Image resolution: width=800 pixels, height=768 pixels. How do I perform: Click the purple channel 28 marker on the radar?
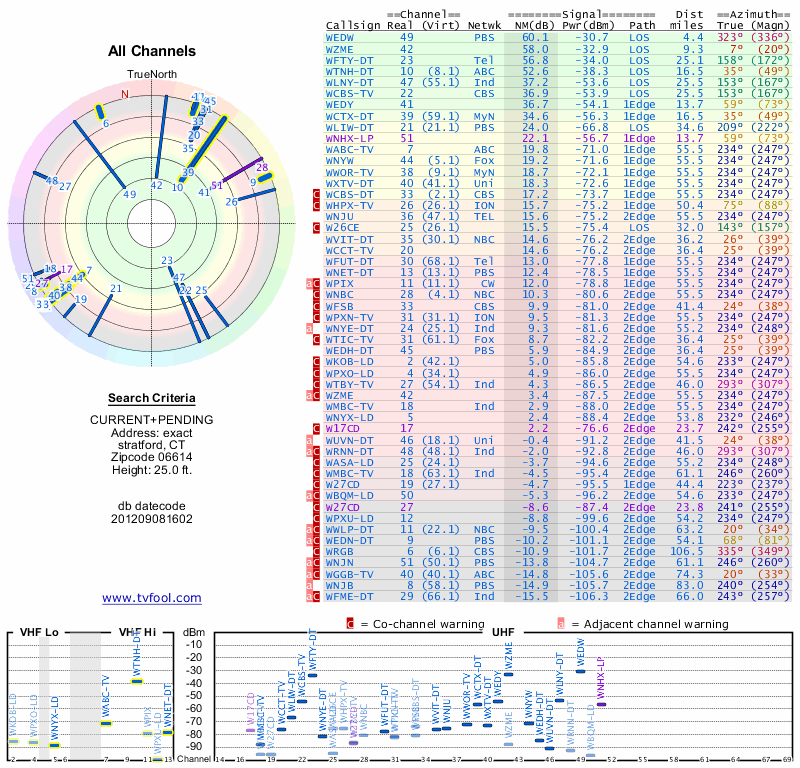262,167
